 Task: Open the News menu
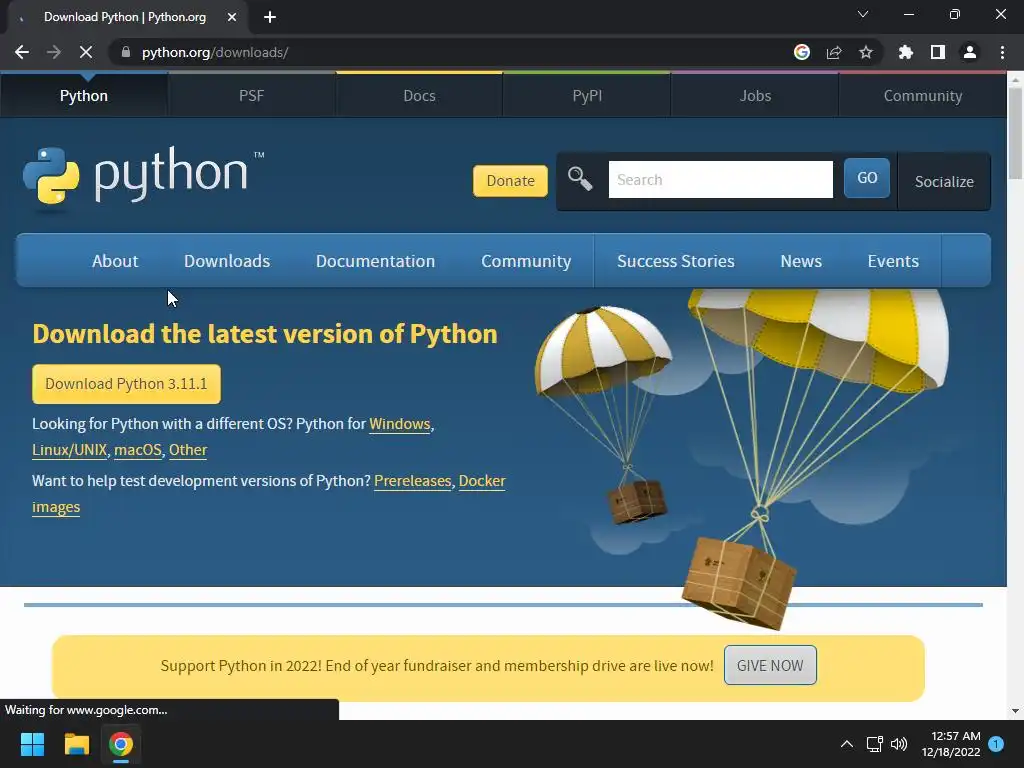point(801,261)
